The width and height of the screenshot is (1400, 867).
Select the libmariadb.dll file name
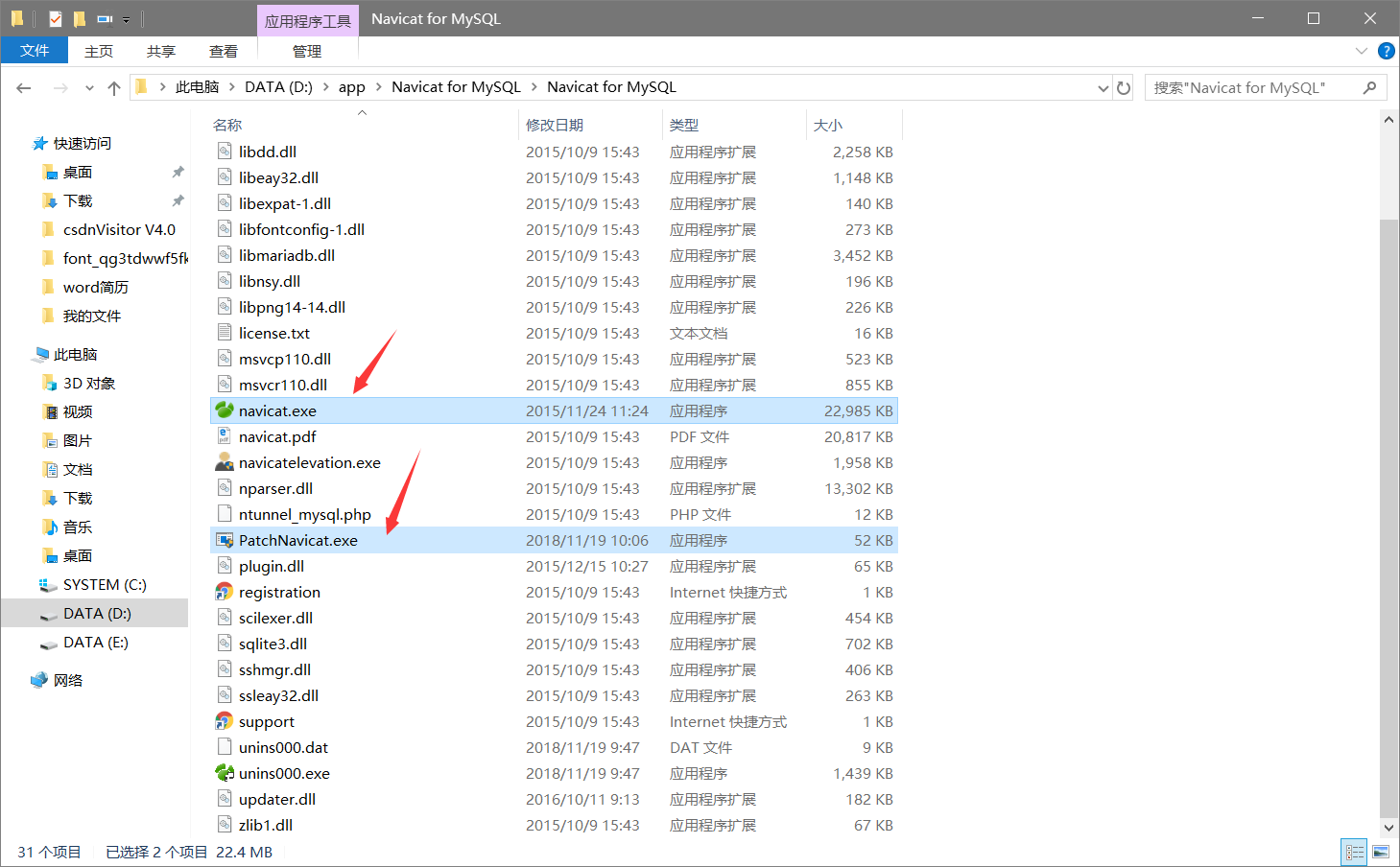(x=287, y=255)
